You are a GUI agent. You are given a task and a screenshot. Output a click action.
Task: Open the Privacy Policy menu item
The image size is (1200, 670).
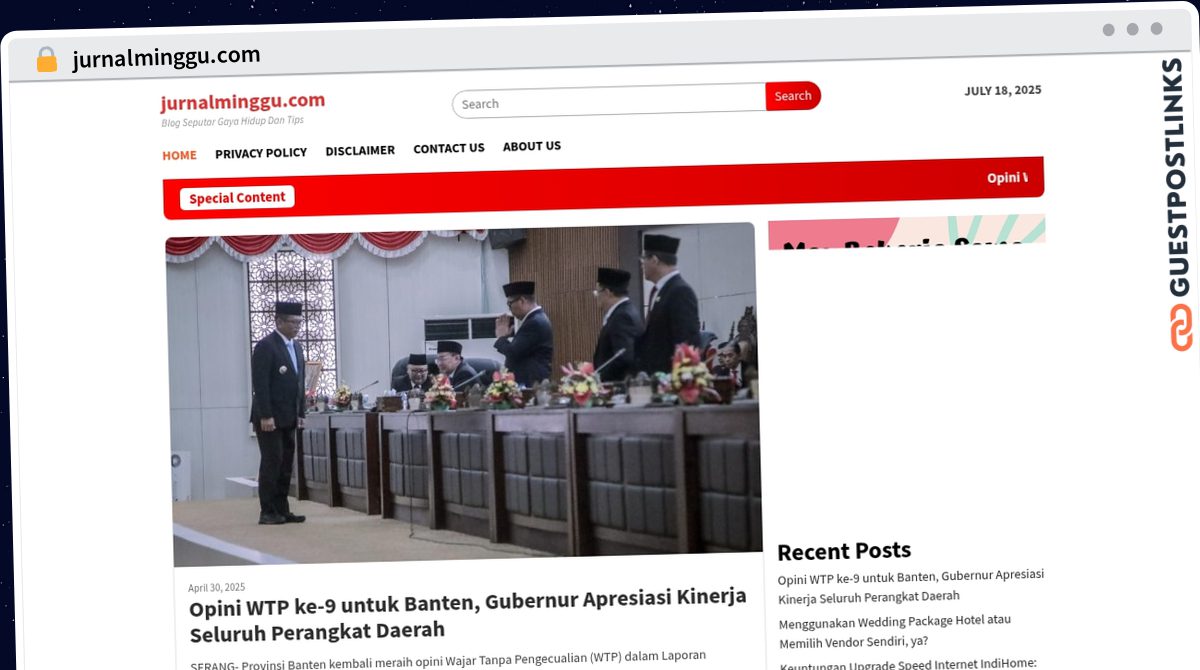[261, 153]
